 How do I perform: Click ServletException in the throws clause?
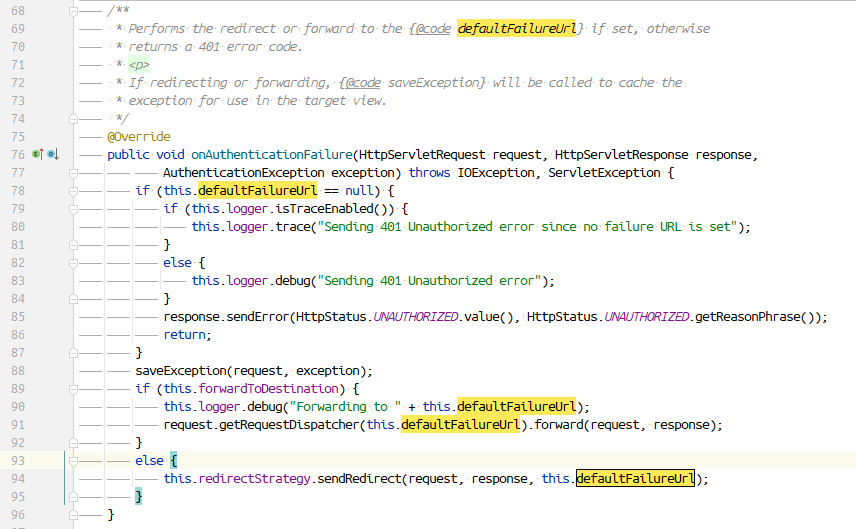(x=604, y=173)
